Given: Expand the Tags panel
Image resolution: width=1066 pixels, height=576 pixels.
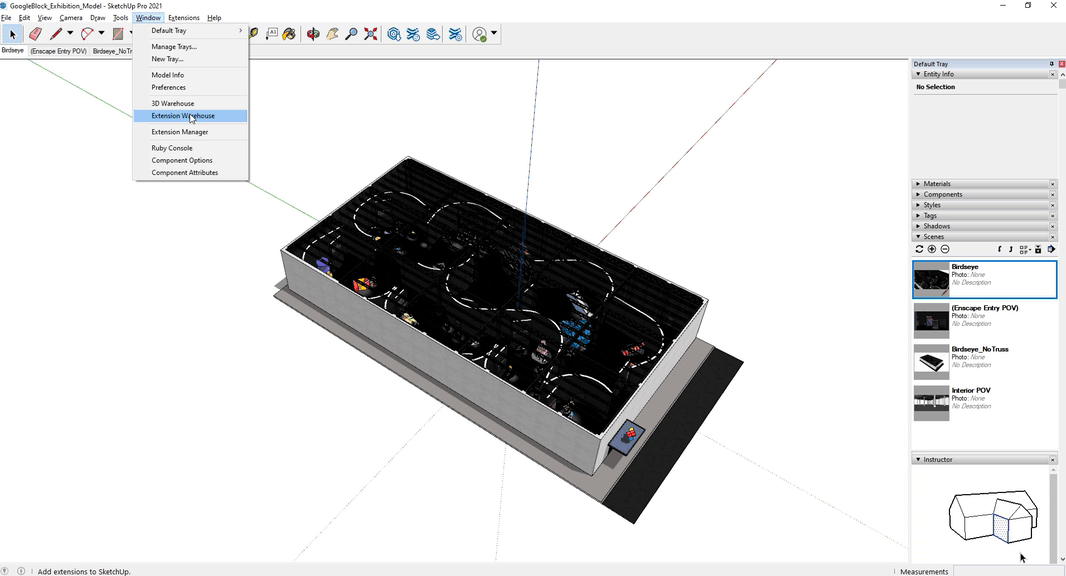Looking at the screenshot, I should tap(918, 216).
